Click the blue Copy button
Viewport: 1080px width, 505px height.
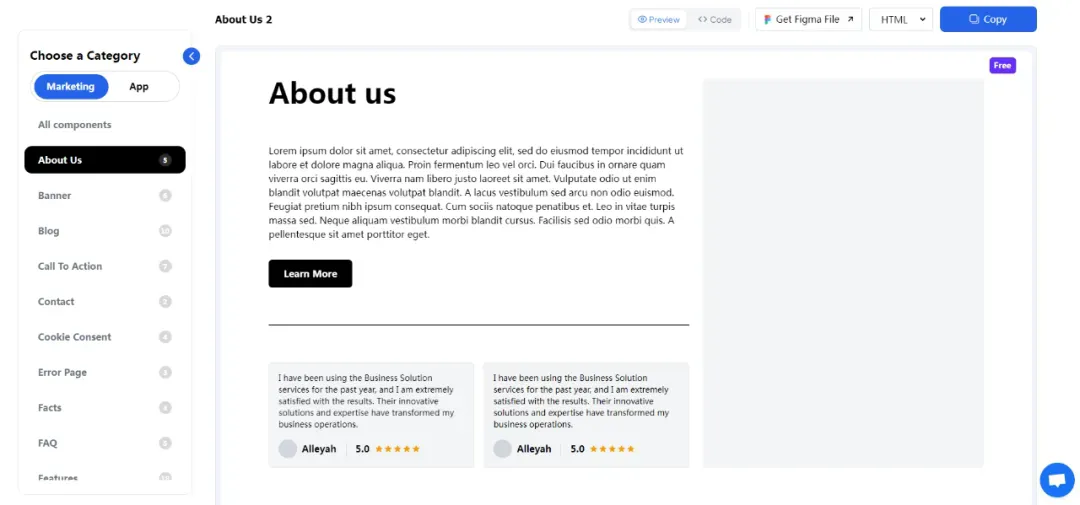pyautogui.click(x=988, y=19)
